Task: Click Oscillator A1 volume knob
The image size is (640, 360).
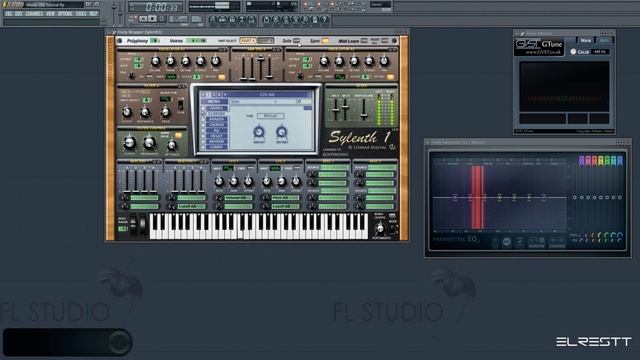Action: (x=156, y=62)
